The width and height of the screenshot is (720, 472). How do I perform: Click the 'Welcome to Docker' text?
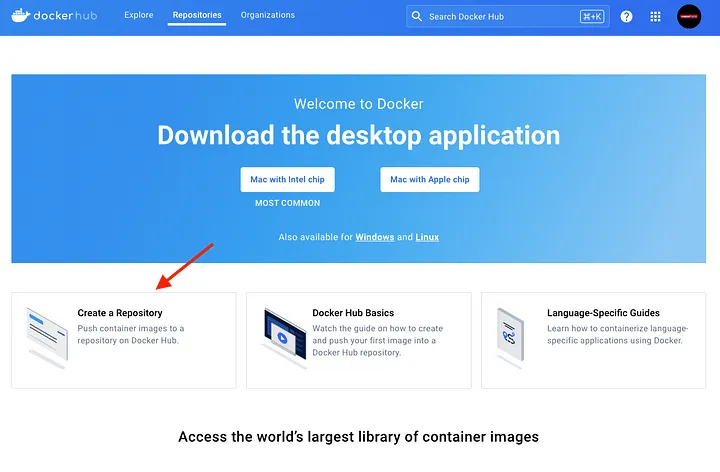coord(359,104)
